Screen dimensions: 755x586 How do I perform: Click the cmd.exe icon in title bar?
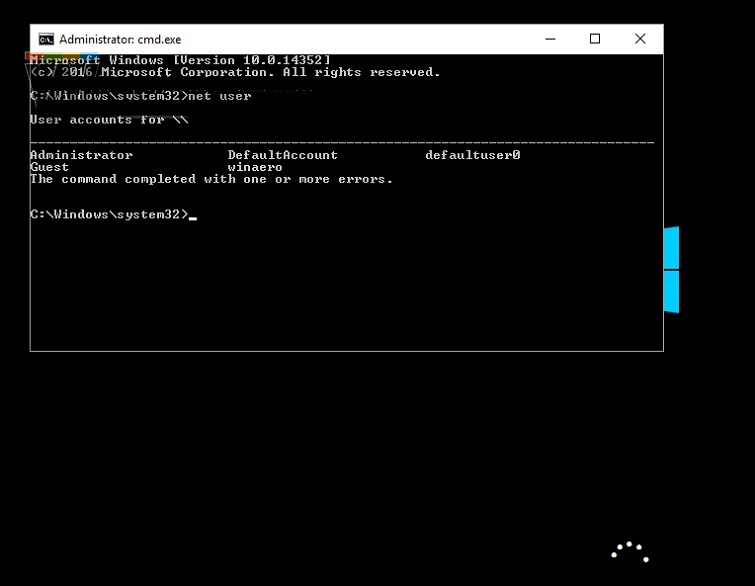tap(46, 39)
